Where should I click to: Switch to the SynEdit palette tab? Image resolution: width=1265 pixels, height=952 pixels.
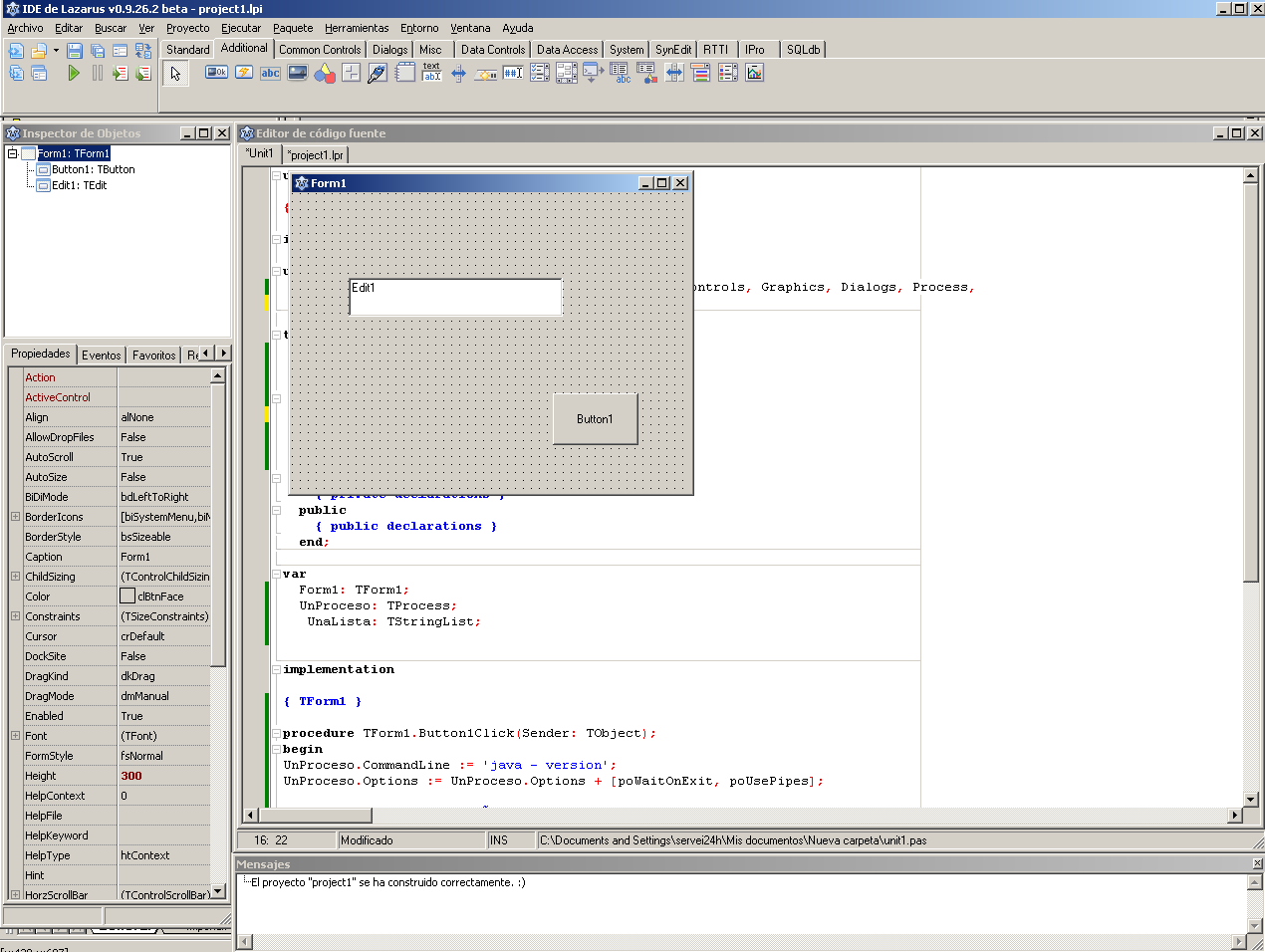click(673, 49)
